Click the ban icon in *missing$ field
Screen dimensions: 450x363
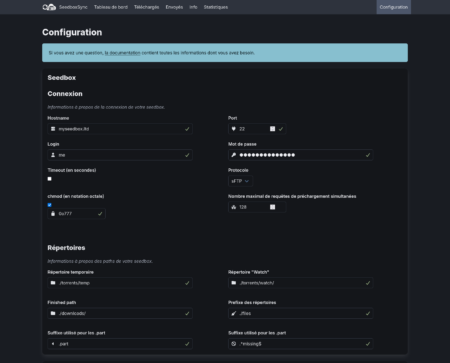click(234, 344)
